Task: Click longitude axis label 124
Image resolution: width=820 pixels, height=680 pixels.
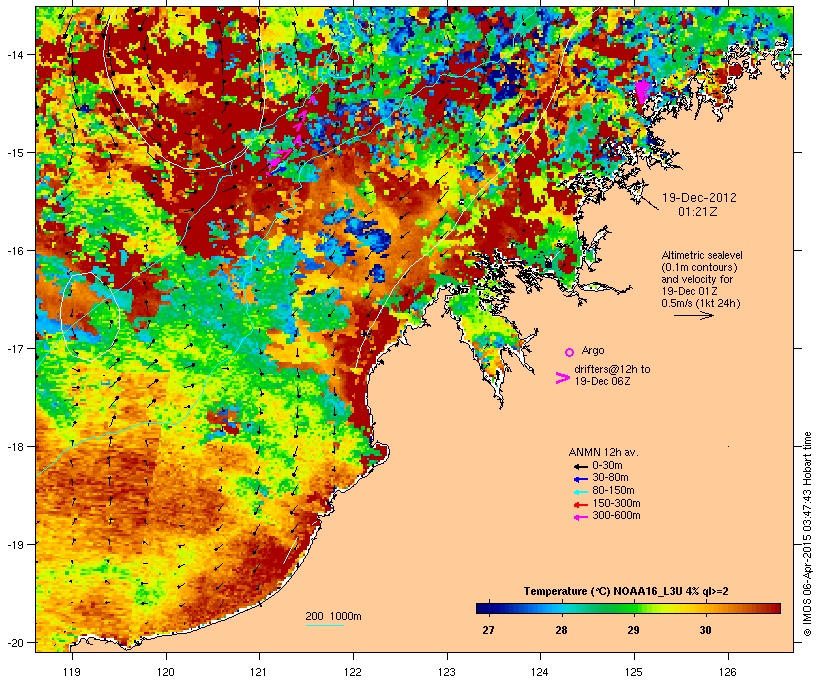Action: (x=541, y=672)
